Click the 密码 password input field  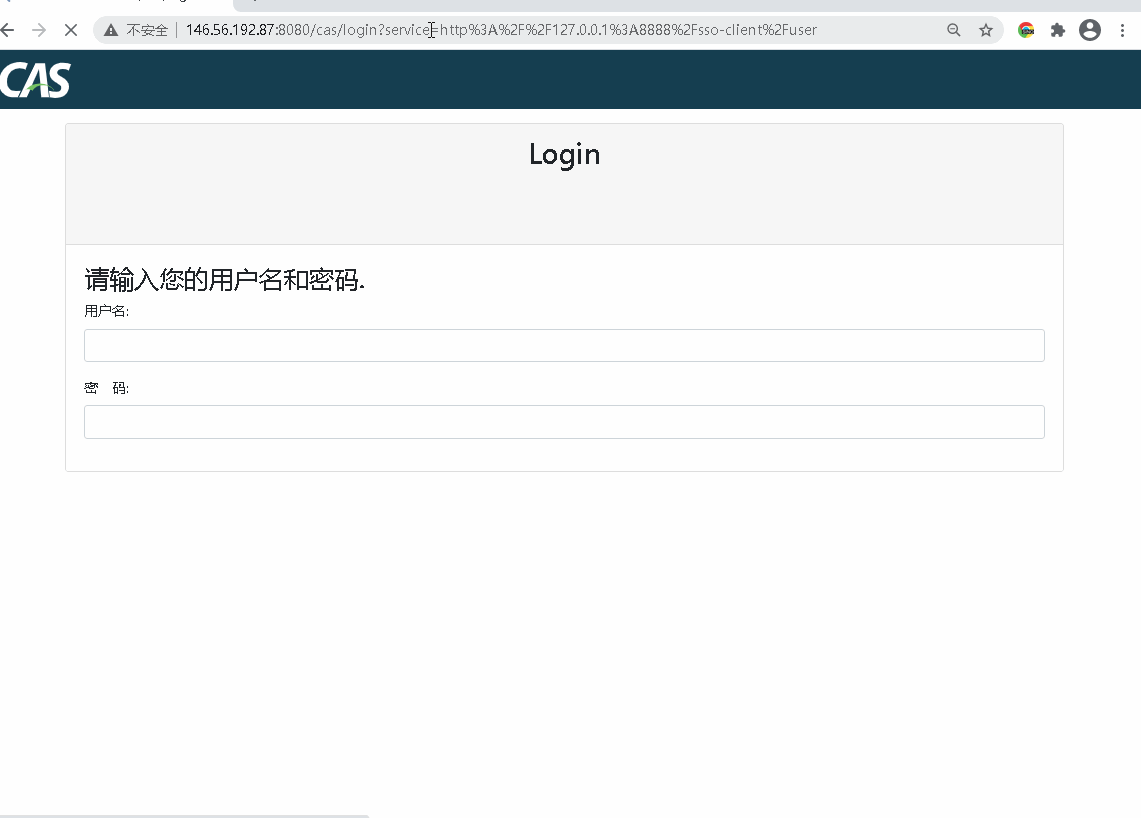tap(563, 421)
